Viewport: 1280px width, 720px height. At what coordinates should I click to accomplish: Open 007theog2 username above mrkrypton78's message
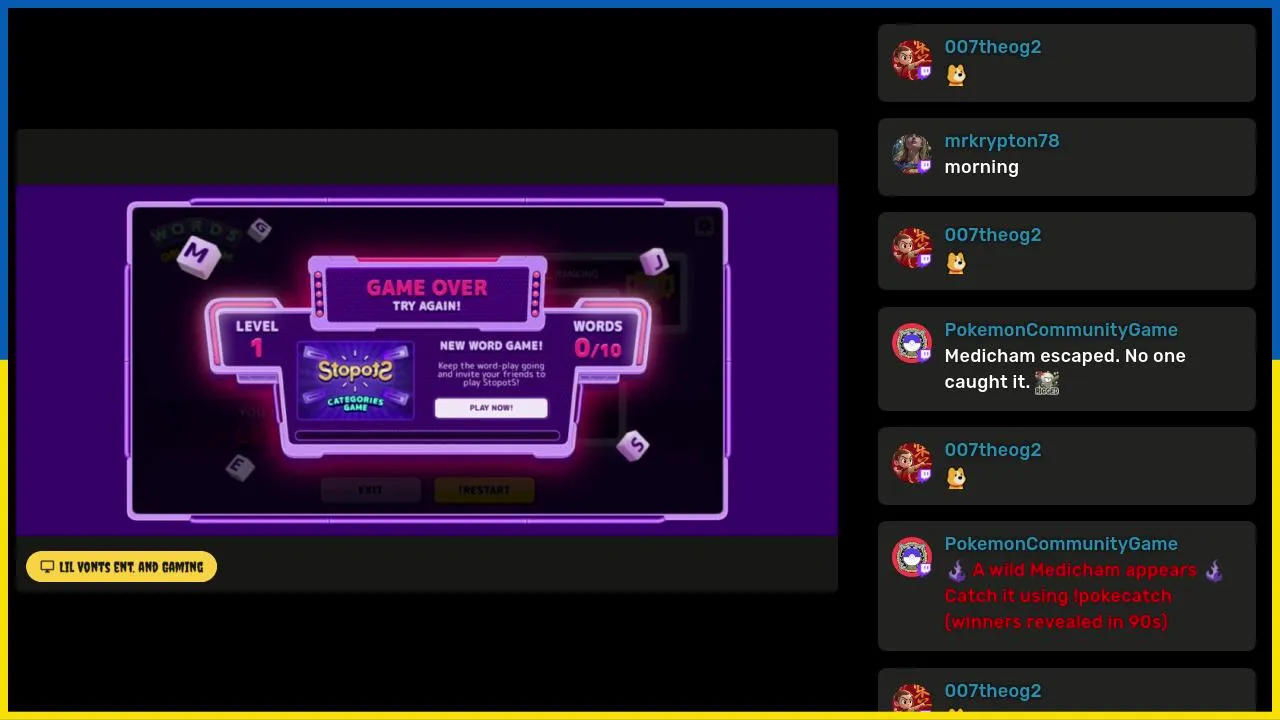point(993,47)
